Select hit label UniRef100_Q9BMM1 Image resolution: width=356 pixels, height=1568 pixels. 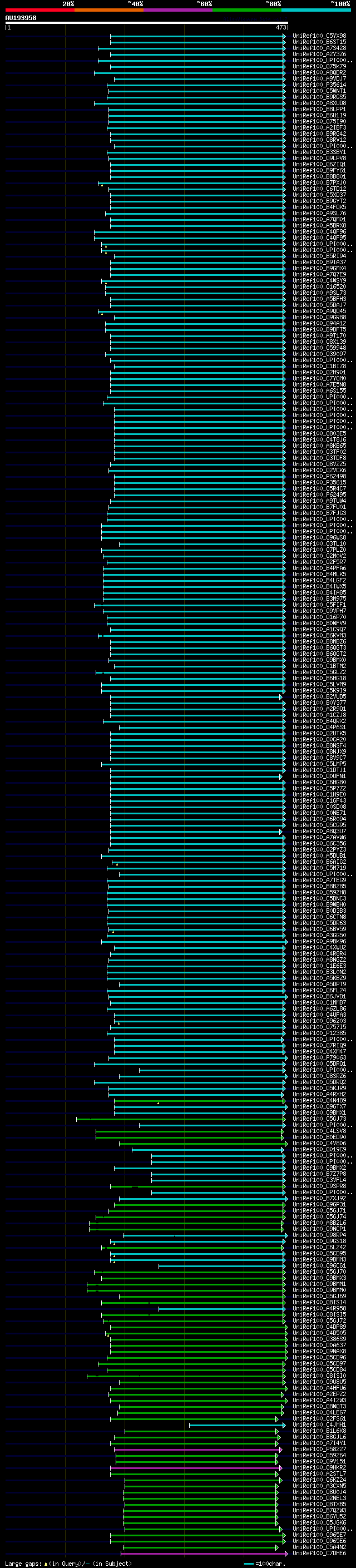click(x=319, y=1284)
